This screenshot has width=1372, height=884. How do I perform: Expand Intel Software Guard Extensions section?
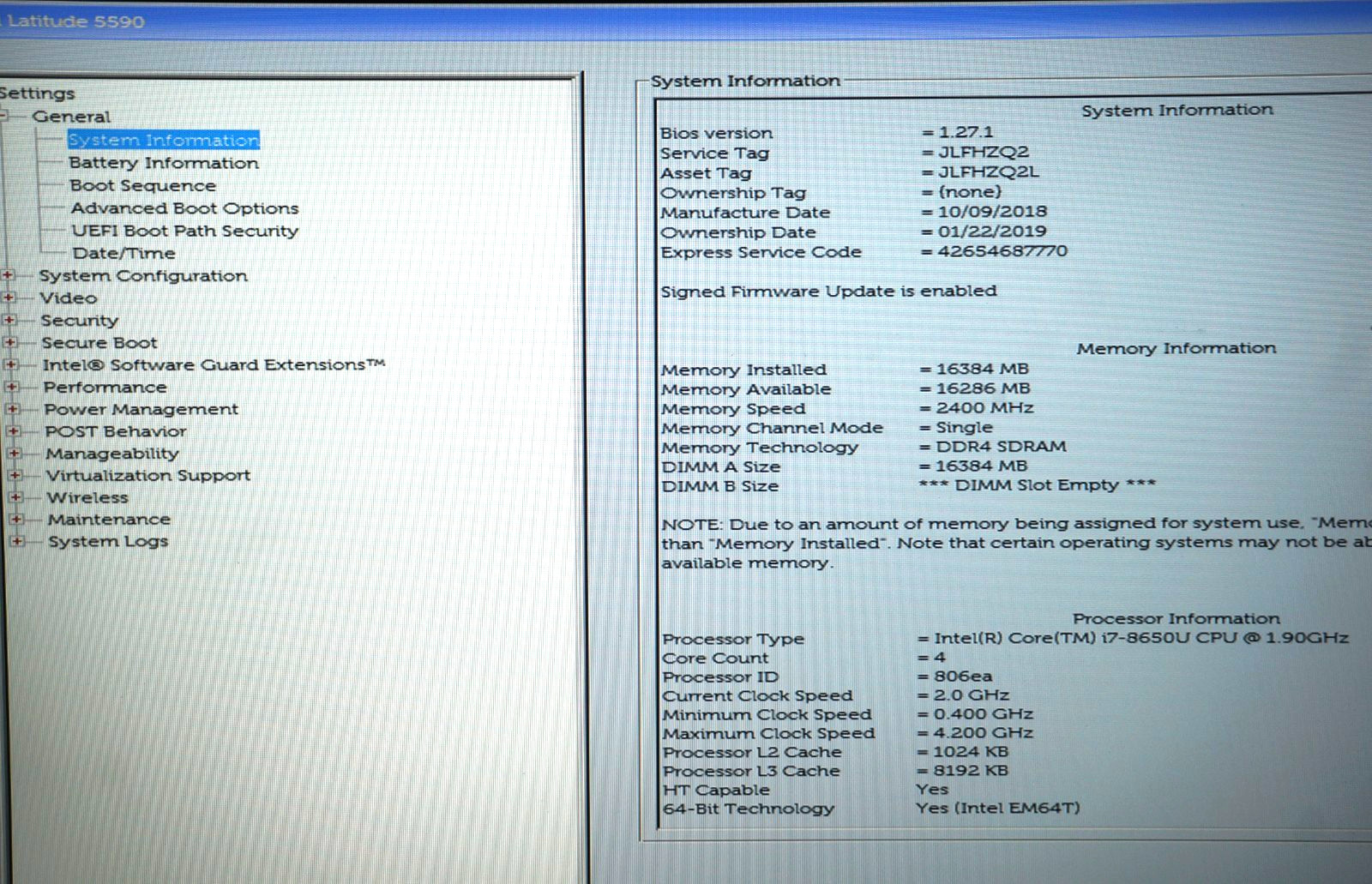coord(11,364)
